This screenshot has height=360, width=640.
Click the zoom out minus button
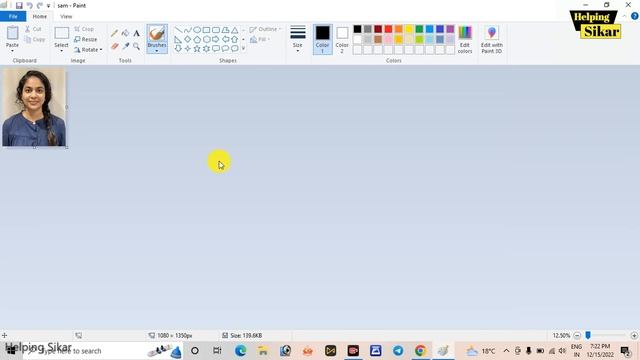(x=577, y=336)
